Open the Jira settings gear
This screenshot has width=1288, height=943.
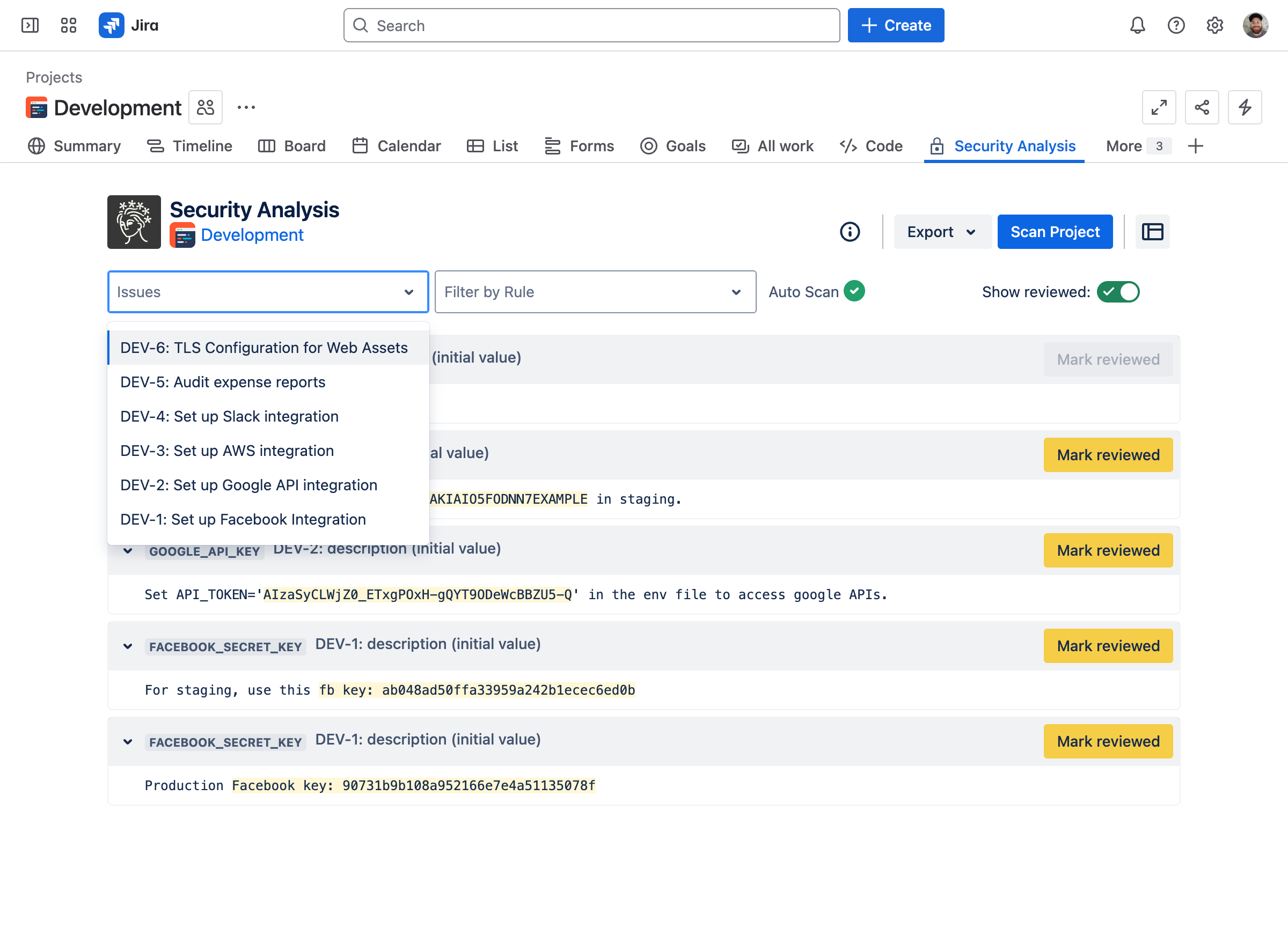click(1214, 25)
